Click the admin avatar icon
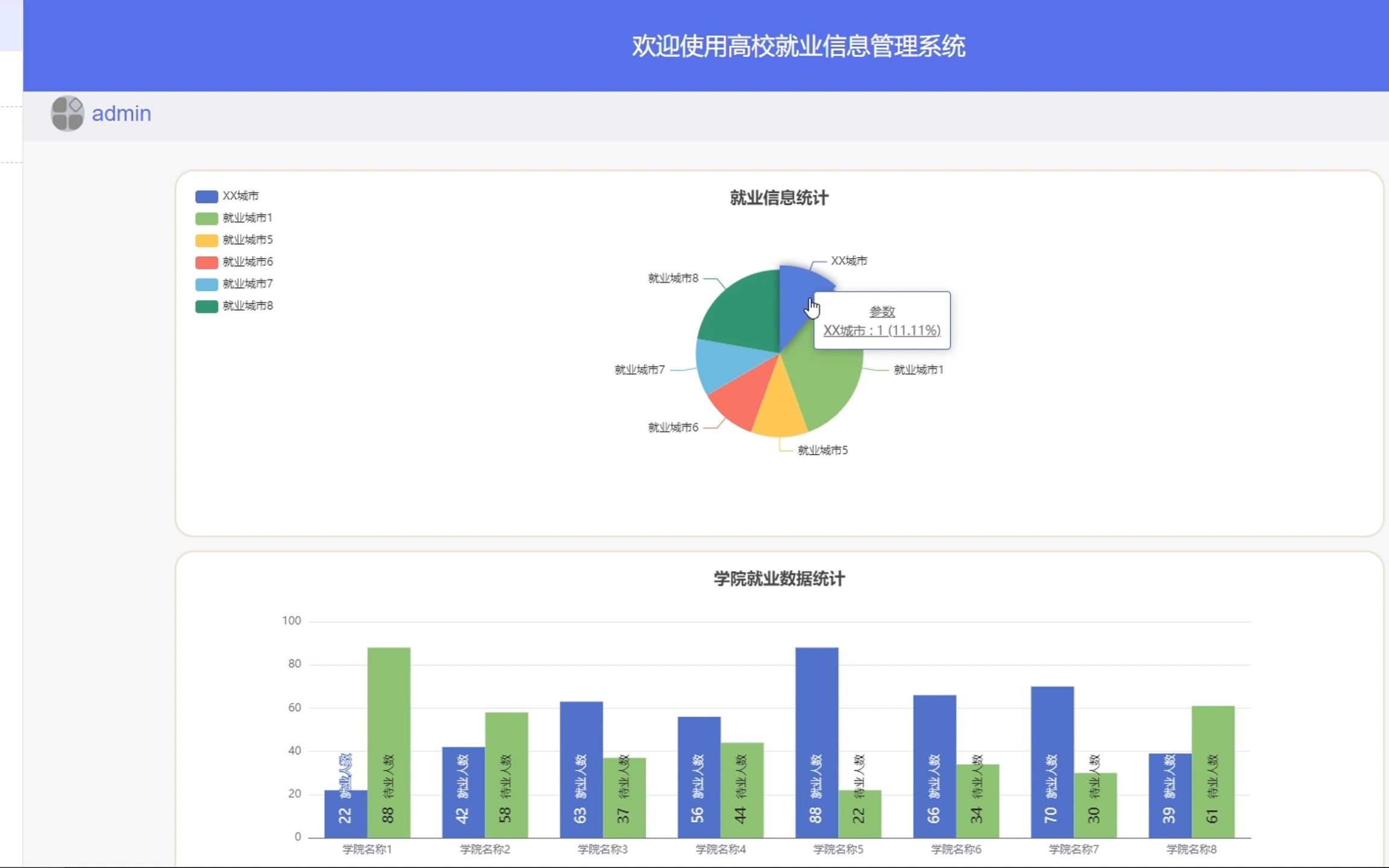Image resolution: width=1389 pixels, height=868 pixels. pyautogui.click(x=68, y=113)
